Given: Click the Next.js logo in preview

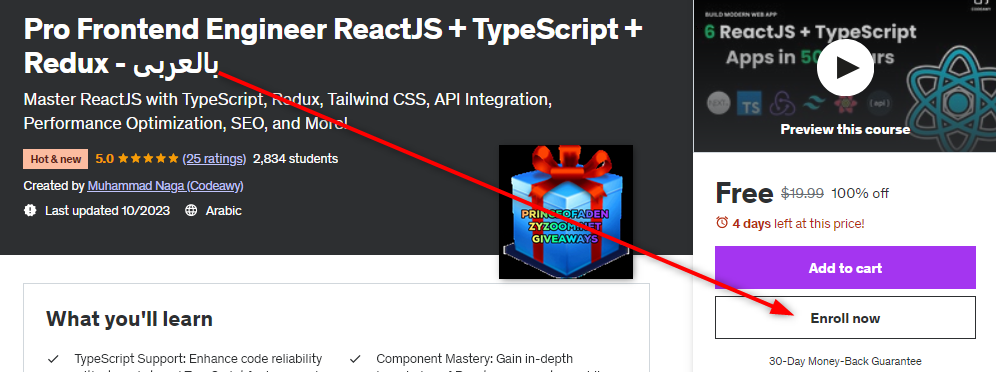Looking at the screenshot, I should point(718,103).
